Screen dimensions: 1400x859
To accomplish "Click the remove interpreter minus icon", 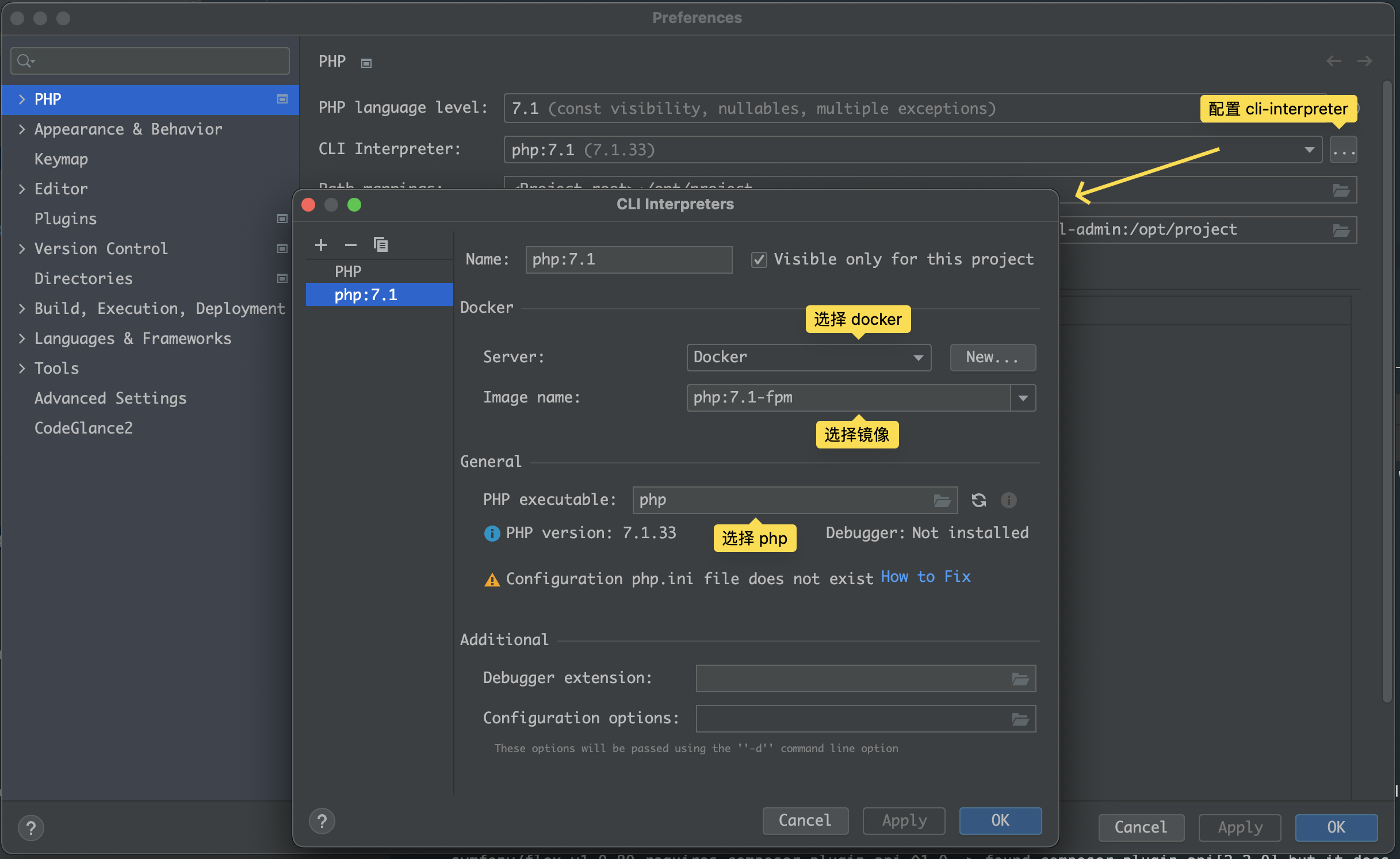I will click(350, 245).
